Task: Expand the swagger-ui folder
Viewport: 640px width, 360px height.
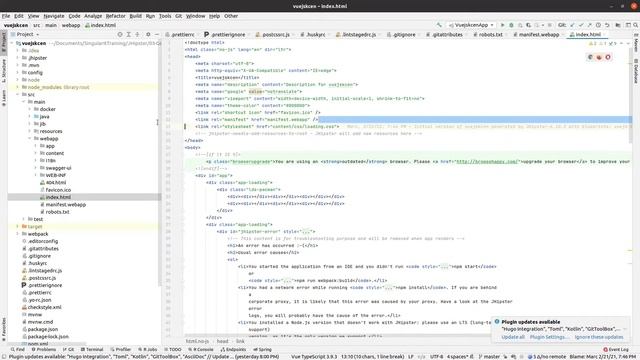Action: [x=36, y=168]
